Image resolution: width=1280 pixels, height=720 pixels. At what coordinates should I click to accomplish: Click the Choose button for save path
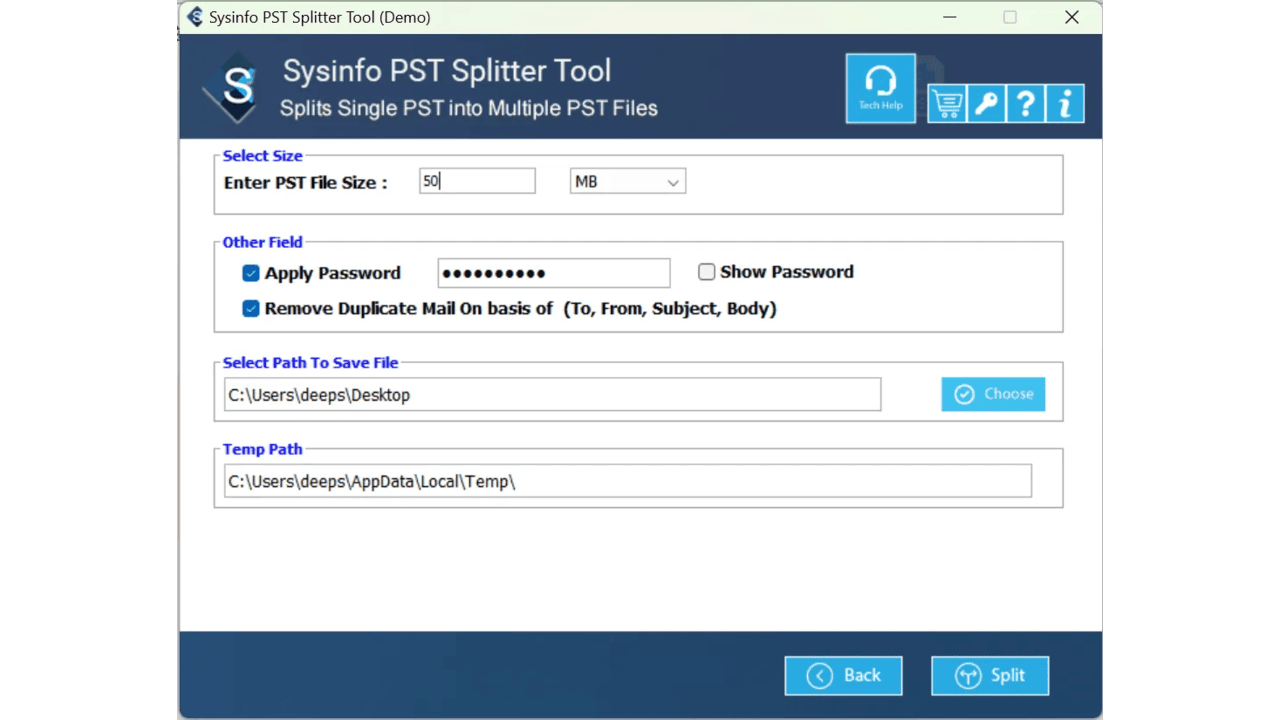tap(993, 394)
